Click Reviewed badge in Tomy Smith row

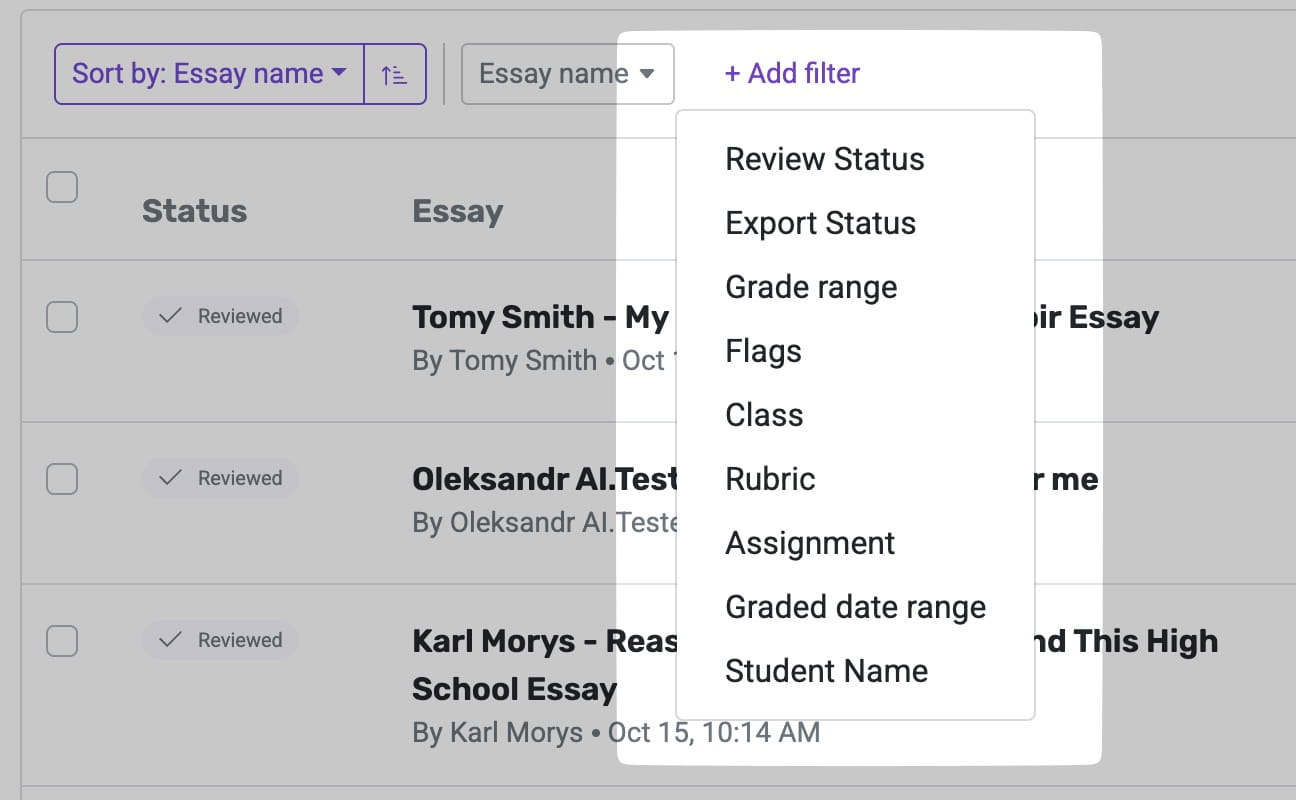(x=220, y=316)
